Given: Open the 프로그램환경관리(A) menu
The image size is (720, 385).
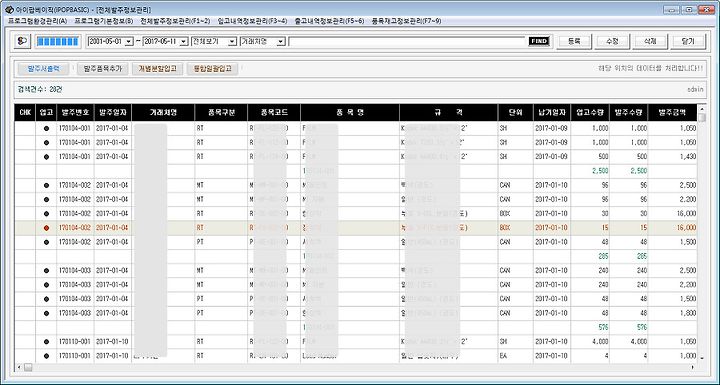Looking at the screenshot, I should click(38, 21).
